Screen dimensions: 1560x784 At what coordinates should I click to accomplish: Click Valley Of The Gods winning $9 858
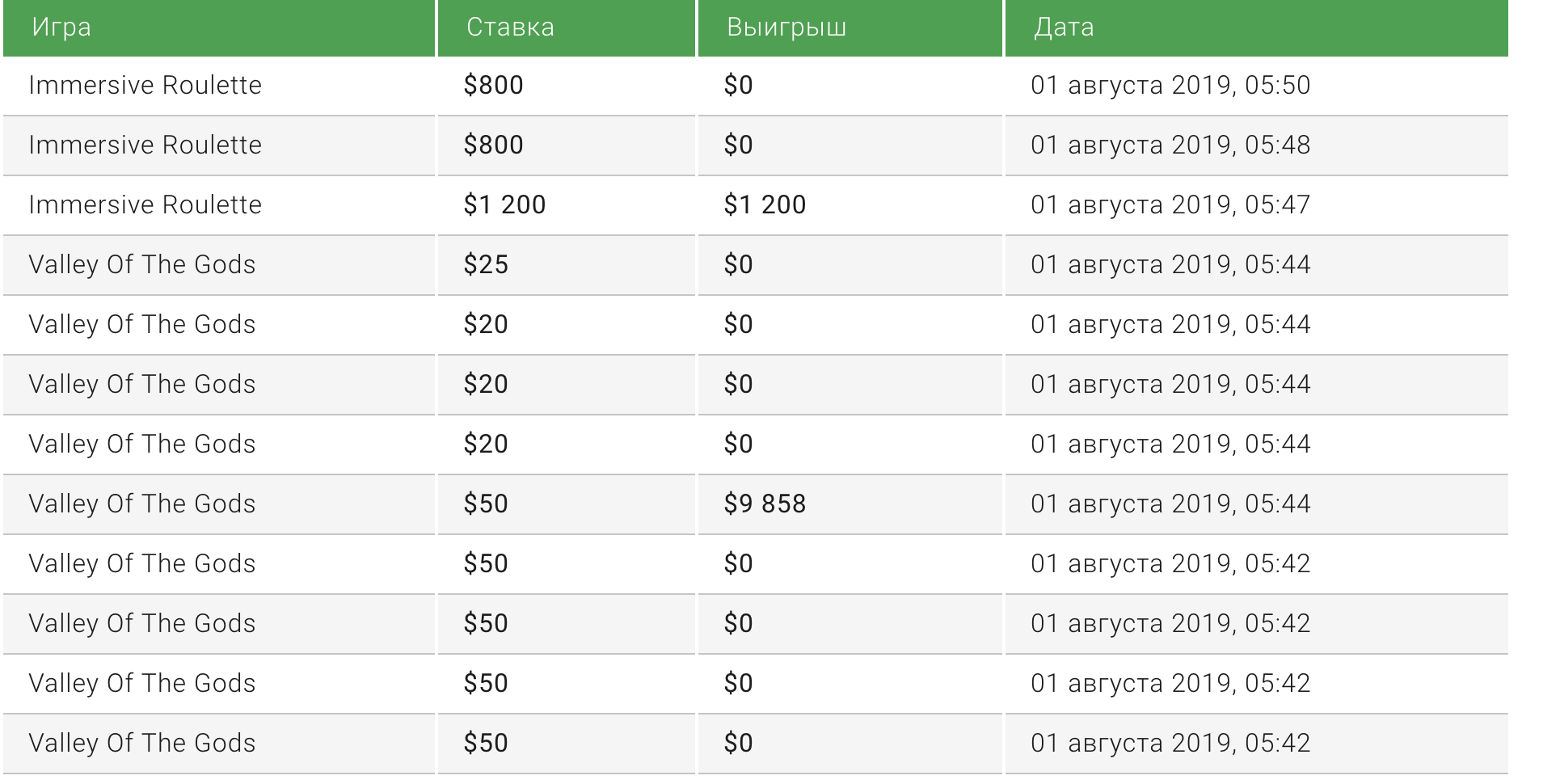142,504
